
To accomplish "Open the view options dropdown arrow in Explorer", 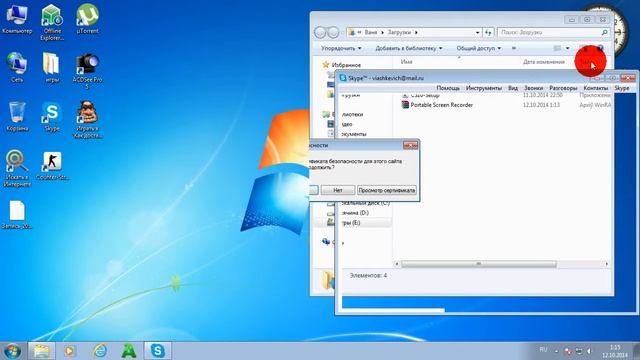I will (567, 48).
